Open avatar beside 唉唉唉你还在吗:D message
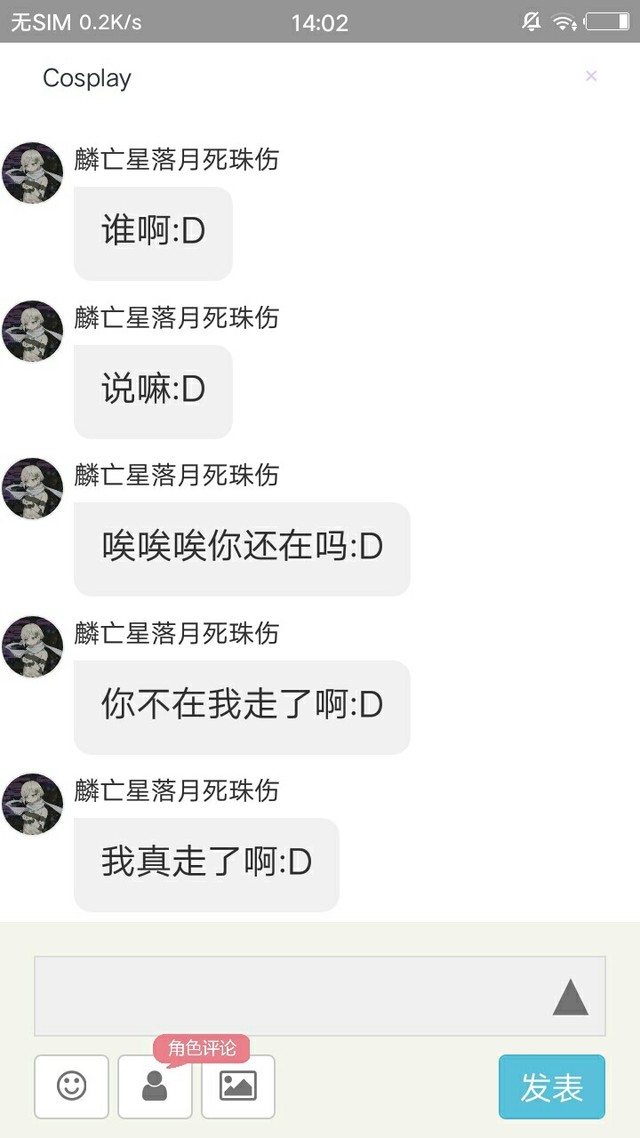 32,488
